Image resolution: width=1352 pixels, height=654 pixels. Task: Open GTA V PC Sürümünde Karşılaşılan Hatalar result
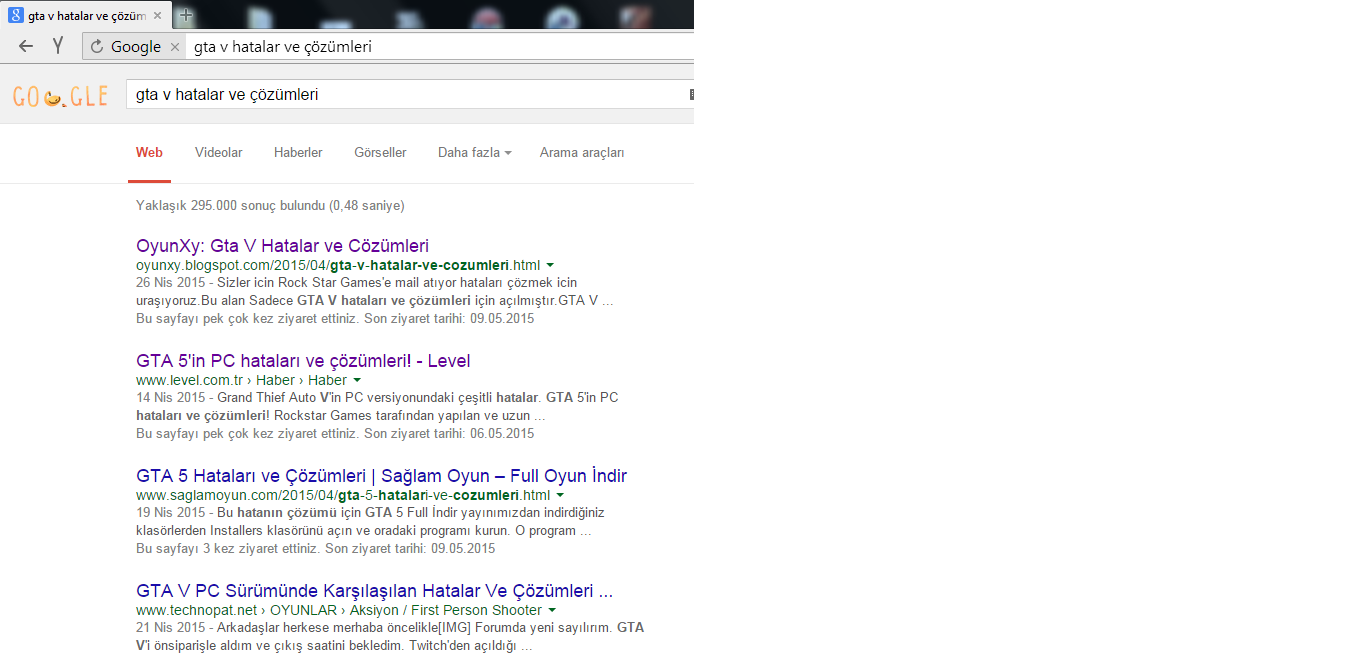point(374,591)
